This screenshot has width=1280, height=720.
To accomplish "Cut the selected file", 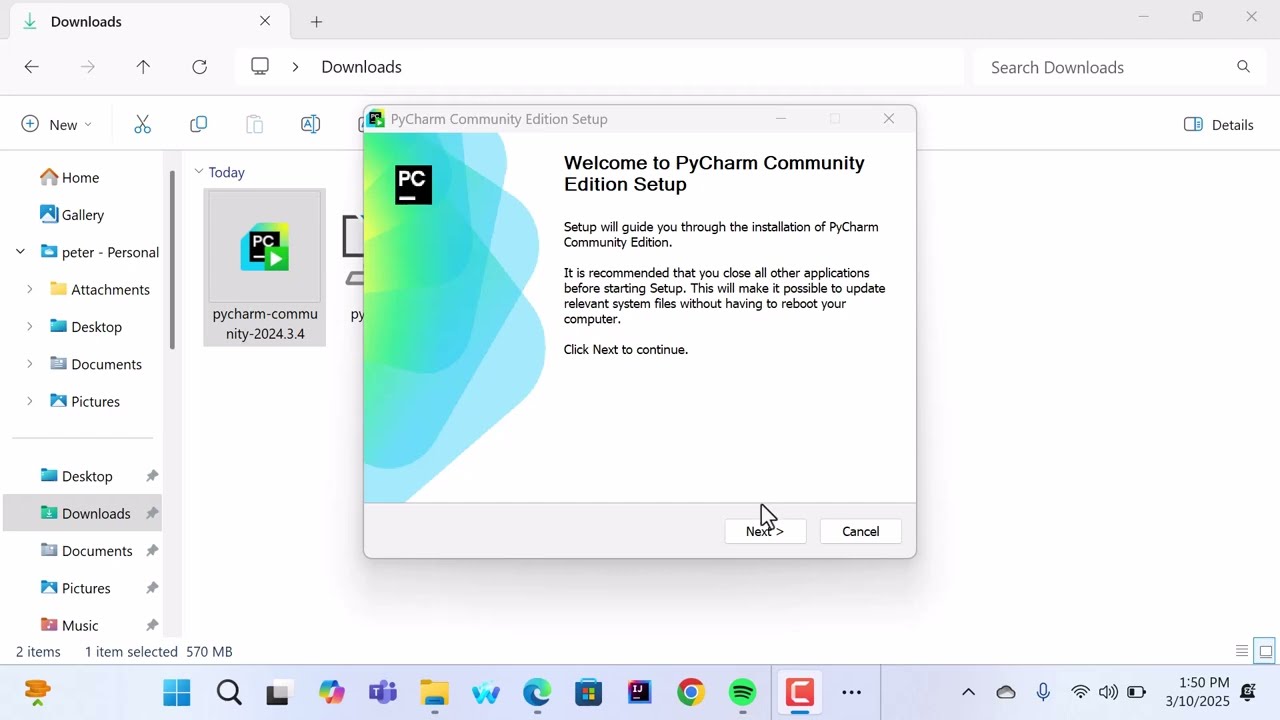I will pos(142,124).
